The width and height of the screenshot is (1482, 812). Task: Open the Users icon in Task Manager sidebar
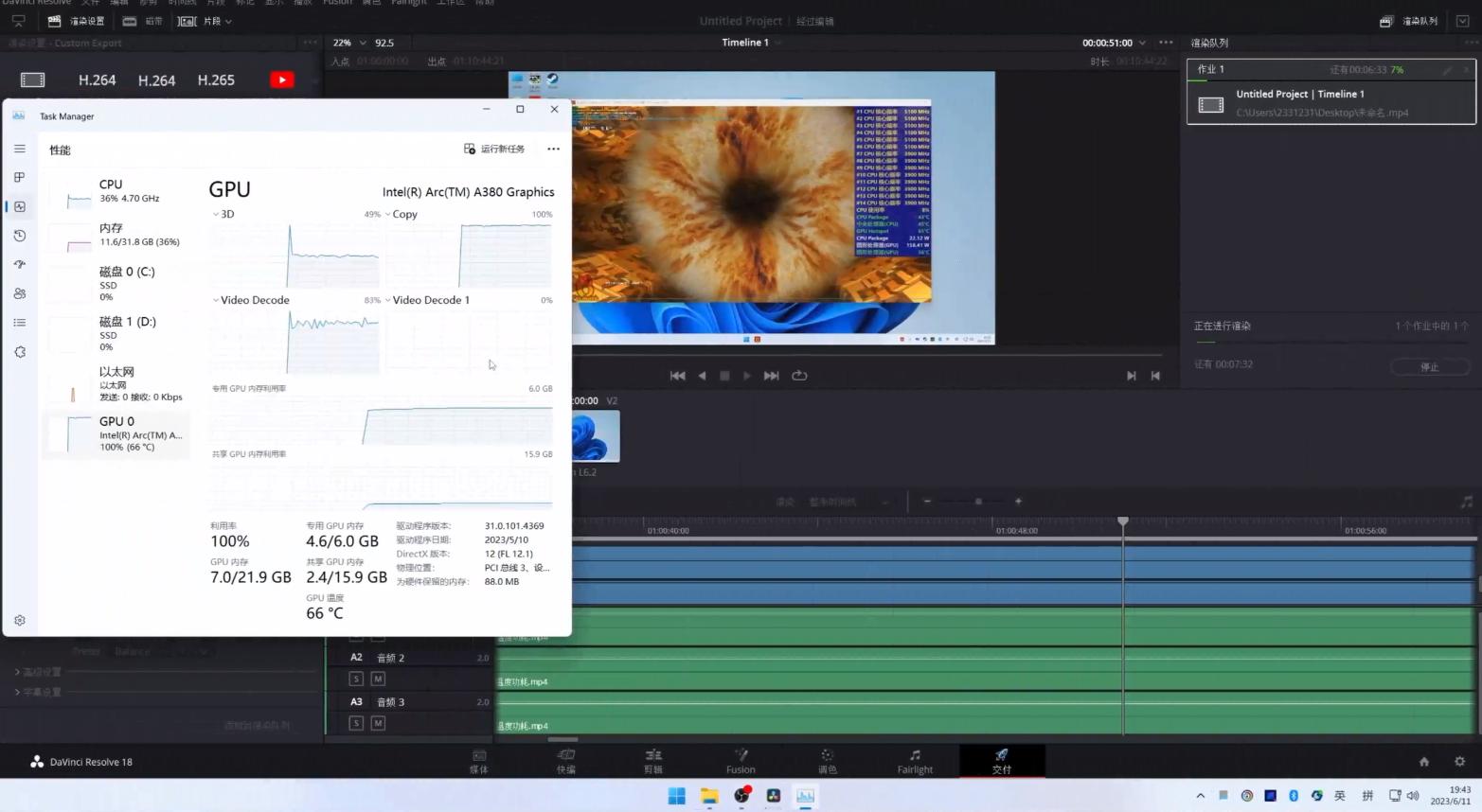[x=19, y=293]
